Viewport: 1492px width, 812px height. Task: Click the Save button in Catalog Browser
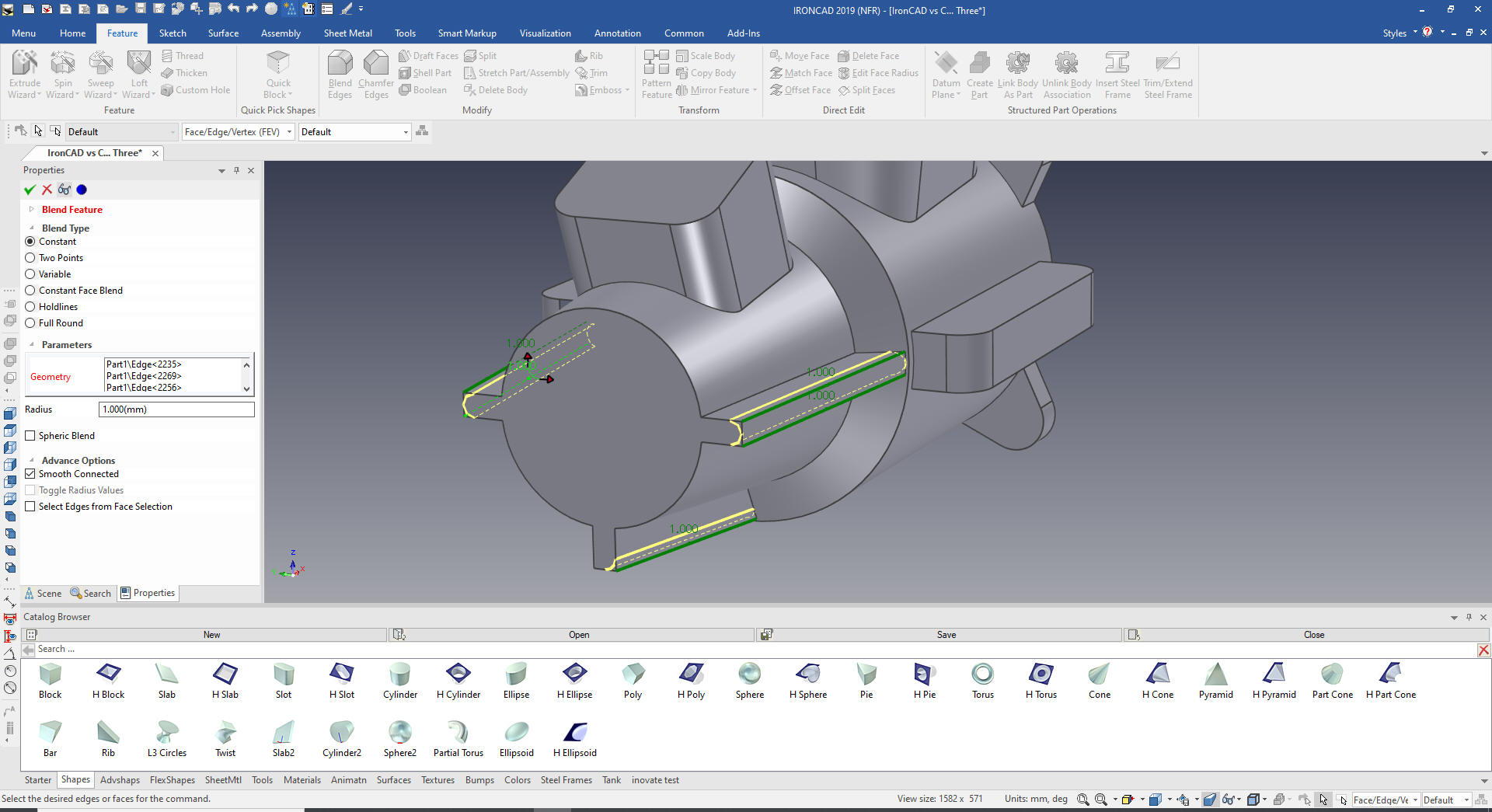(946, 635)
